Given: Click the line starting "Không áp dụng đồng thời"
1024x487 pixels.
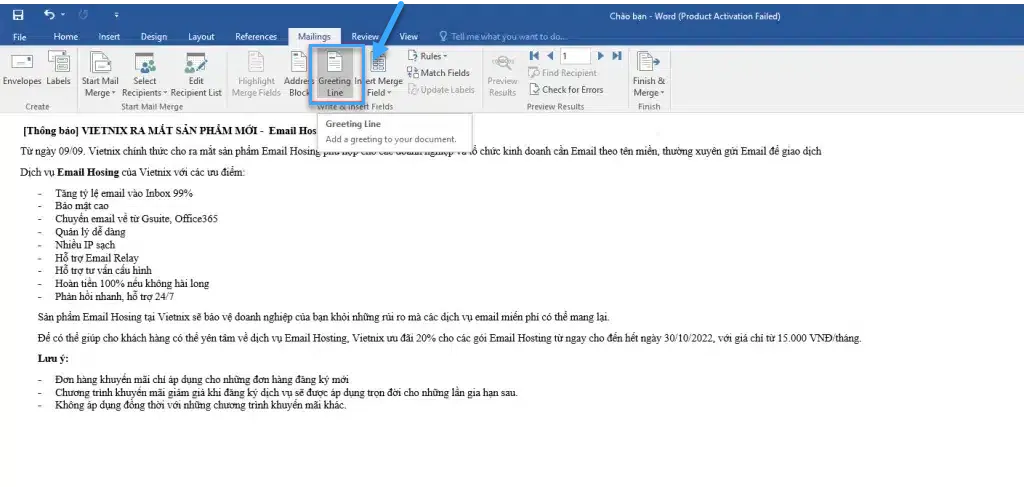Looking at the screenshot, I should pos(200,405).
